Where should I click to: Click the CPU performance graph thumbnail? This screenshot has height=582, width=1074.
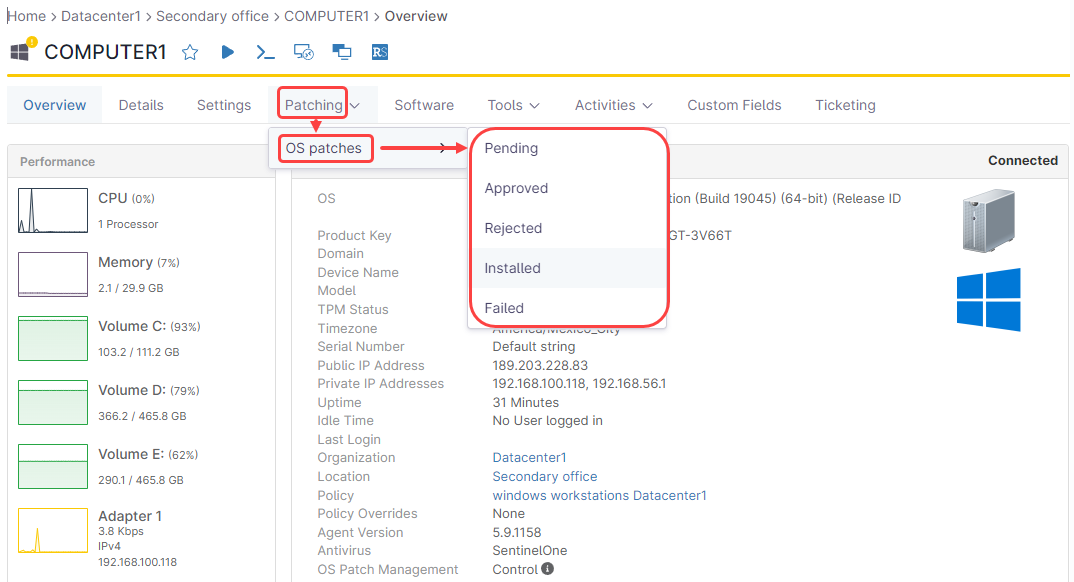pos(53,210)
